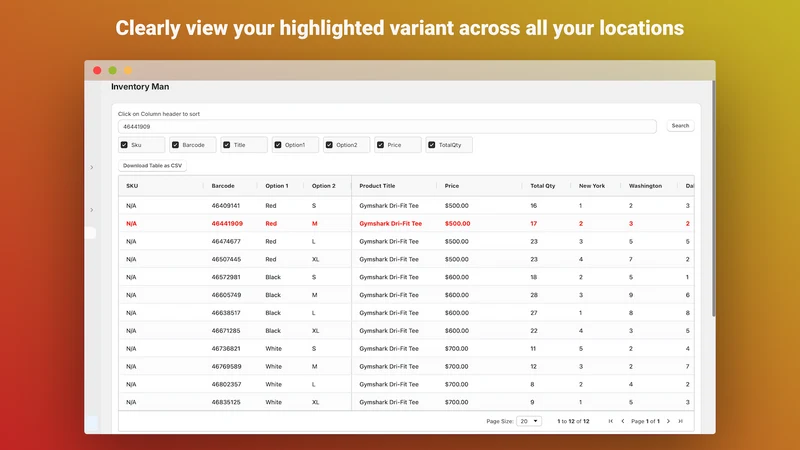Select barcode 46802357 cell
The width and height of the screenshot is (800, 450).
[226, 384]
